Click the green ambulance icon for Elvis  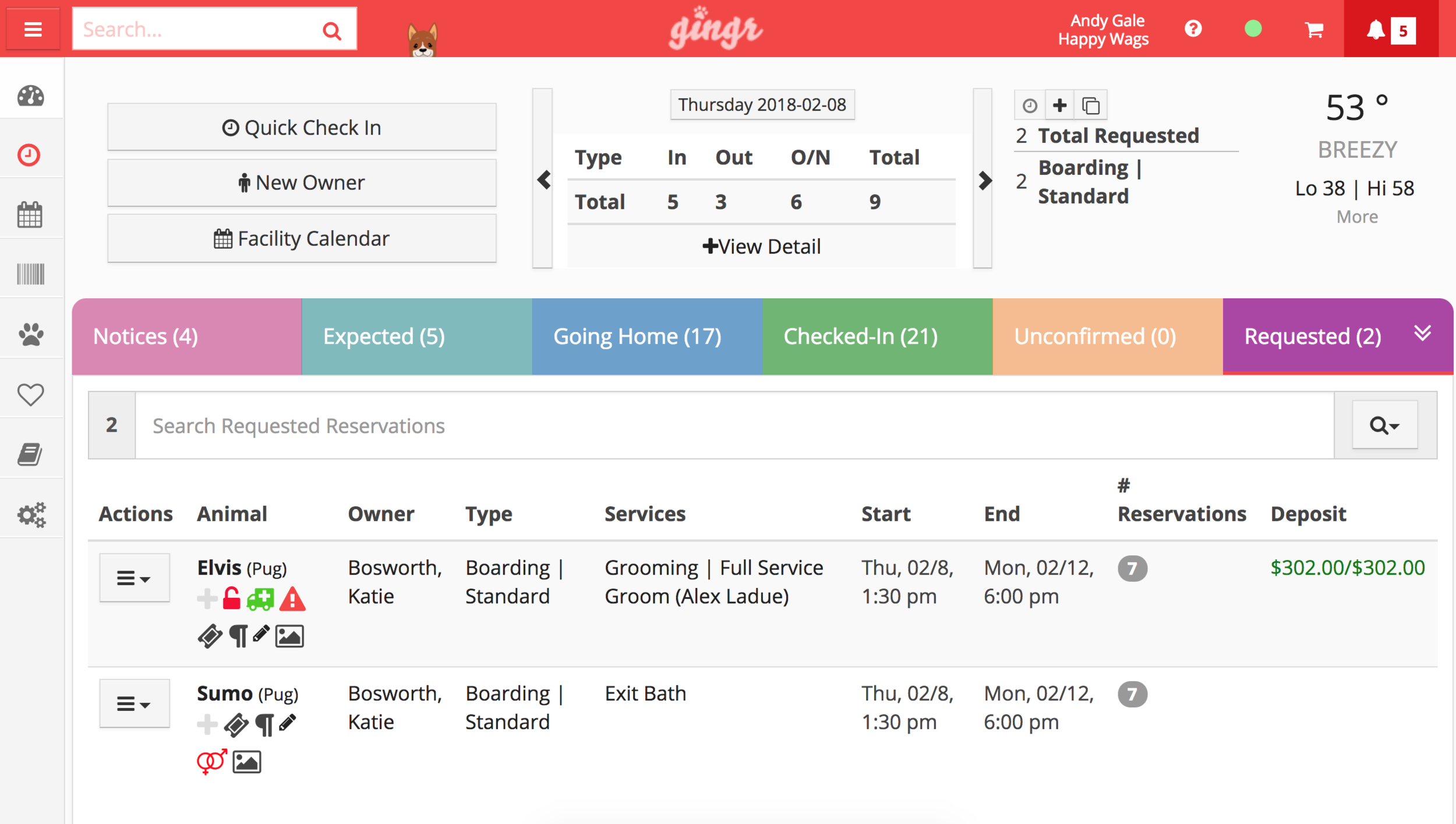260,599
